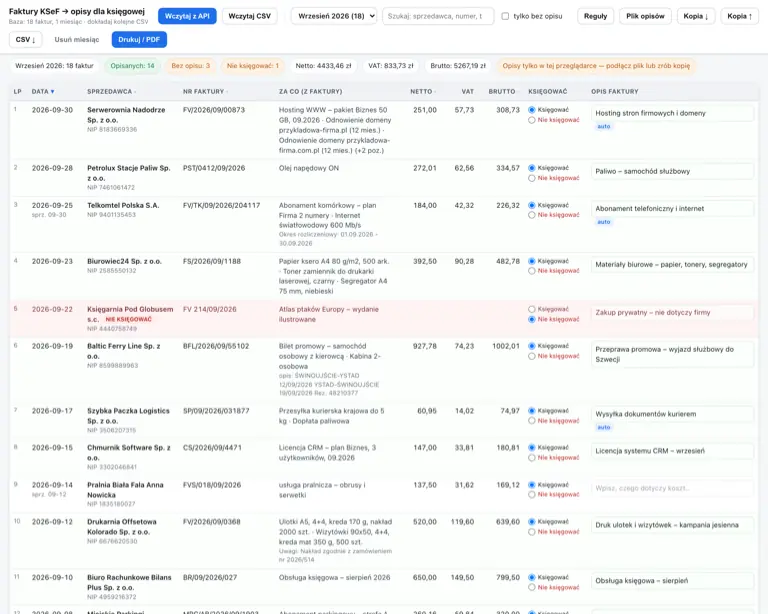
Task: Sort the table by the DATA column
Action: (x=43, y=92)
